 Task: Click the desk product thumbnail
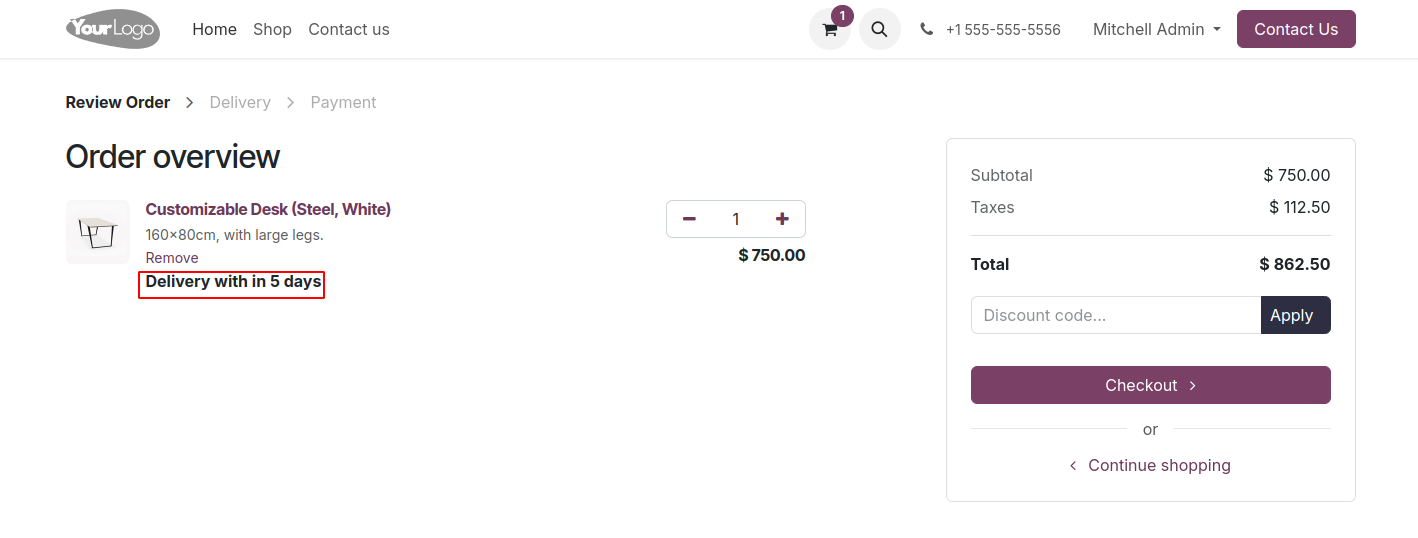click(x=98, y=232)
